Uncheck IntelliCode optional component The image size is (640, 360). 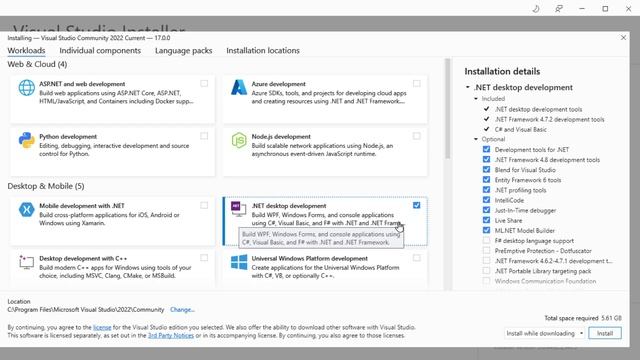(x=486, y=200)
